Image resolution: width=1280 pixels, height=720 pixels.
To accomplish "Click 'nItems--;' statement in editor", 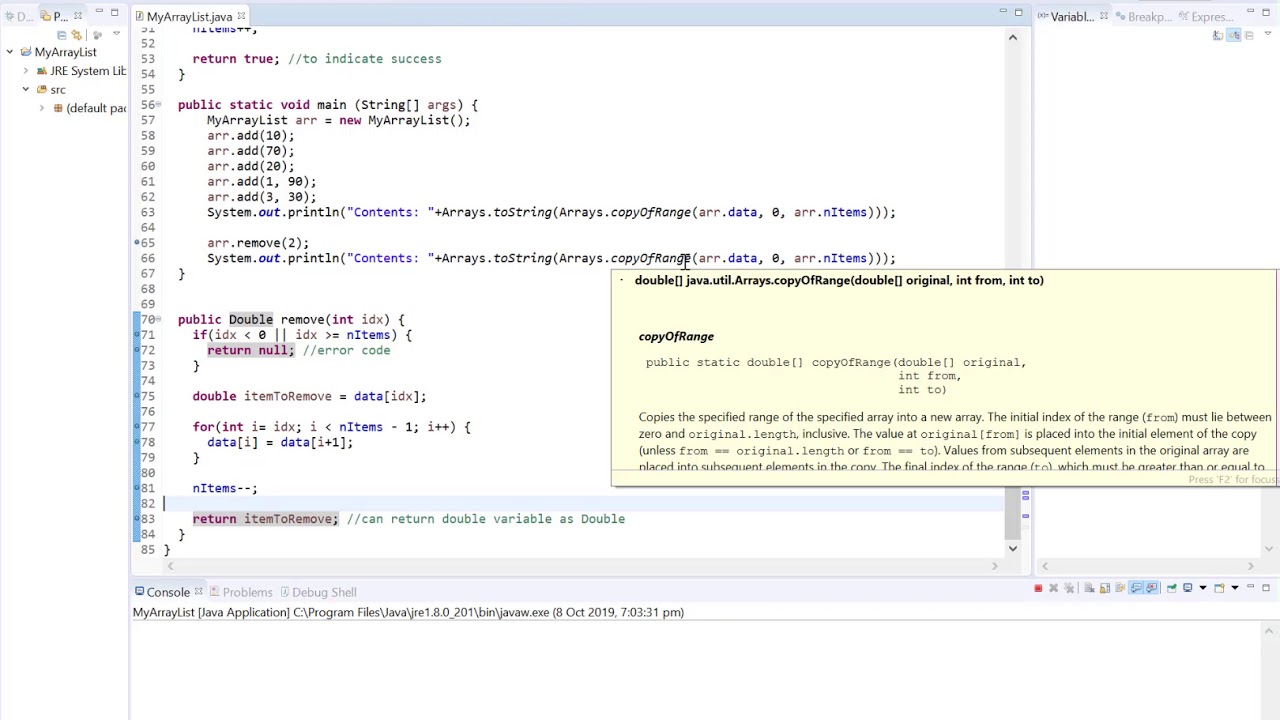I will [x=225, y=488].
